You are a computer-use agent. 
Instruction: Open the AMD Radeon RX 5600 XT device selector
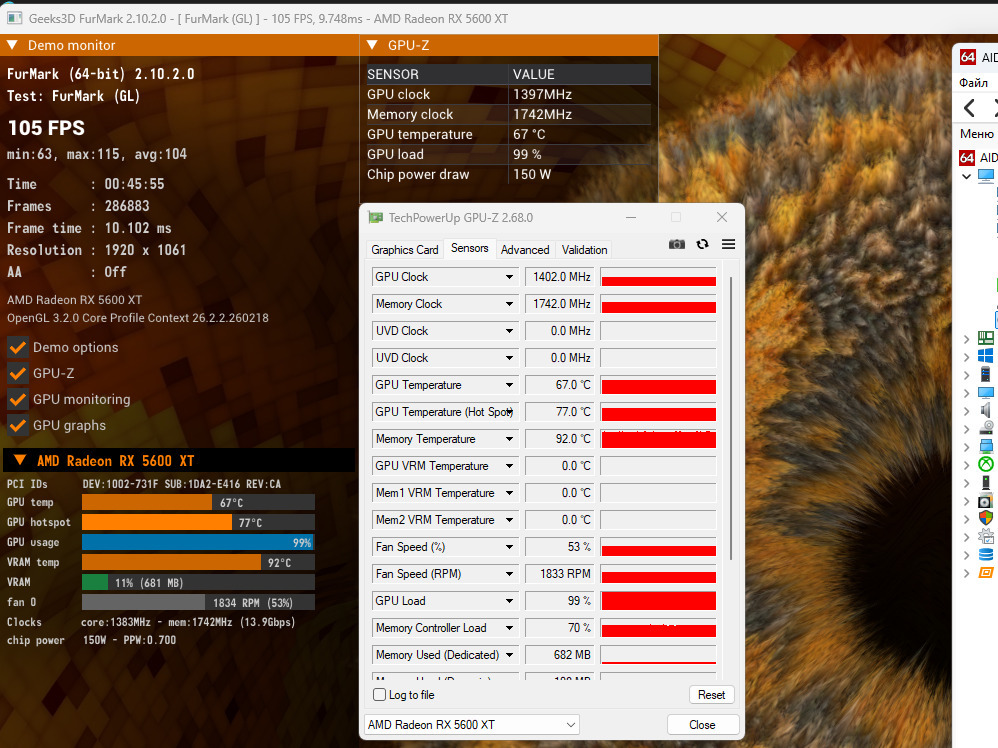point(472,724)
